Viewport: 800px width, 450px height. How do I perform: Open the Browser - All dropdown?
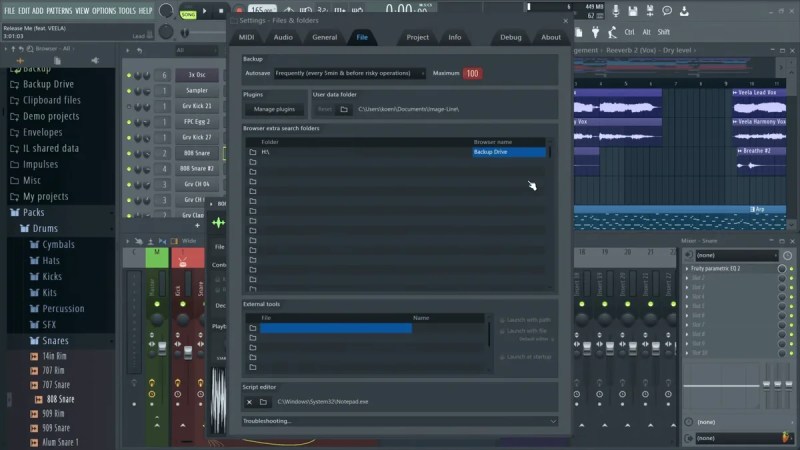(56, 49)
